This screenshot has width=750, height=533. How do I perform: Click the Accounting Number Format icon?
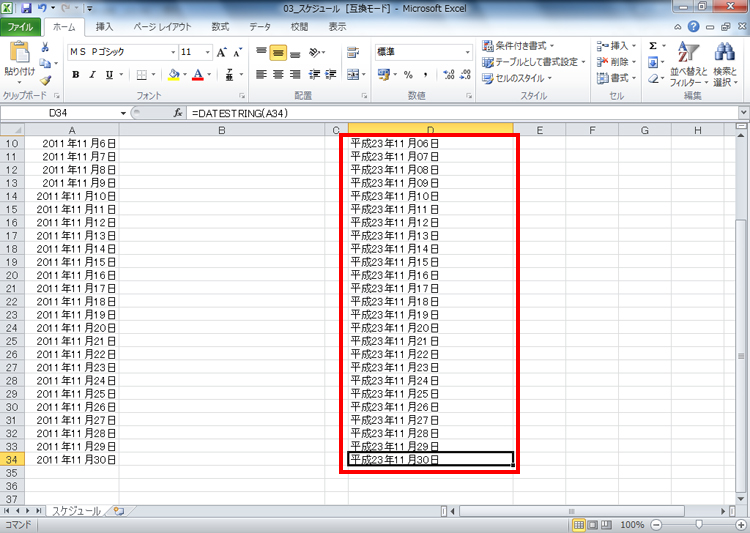[384, 75]
